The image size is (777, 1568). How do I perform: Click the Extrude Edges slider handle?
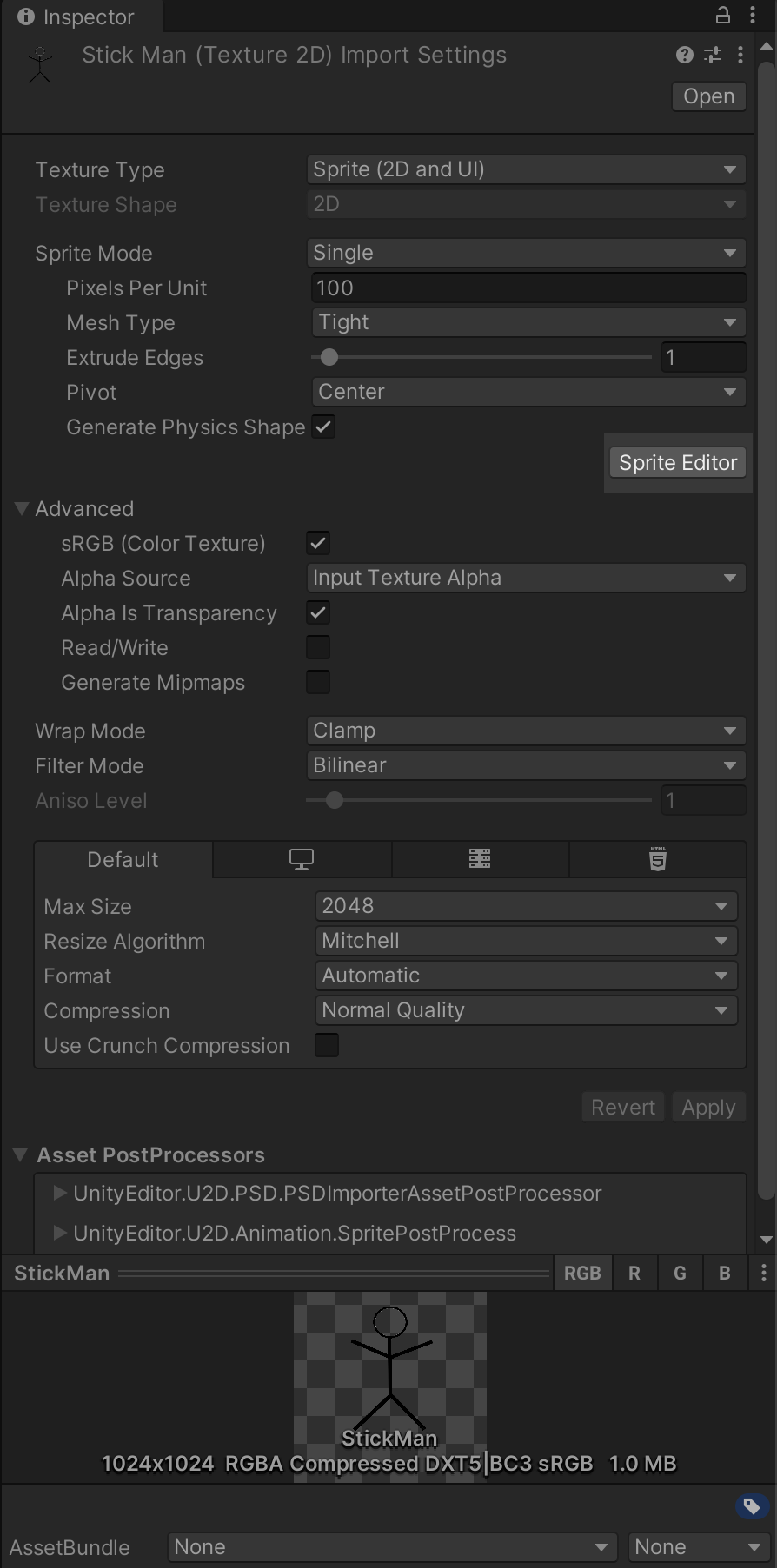coord(329,357)
